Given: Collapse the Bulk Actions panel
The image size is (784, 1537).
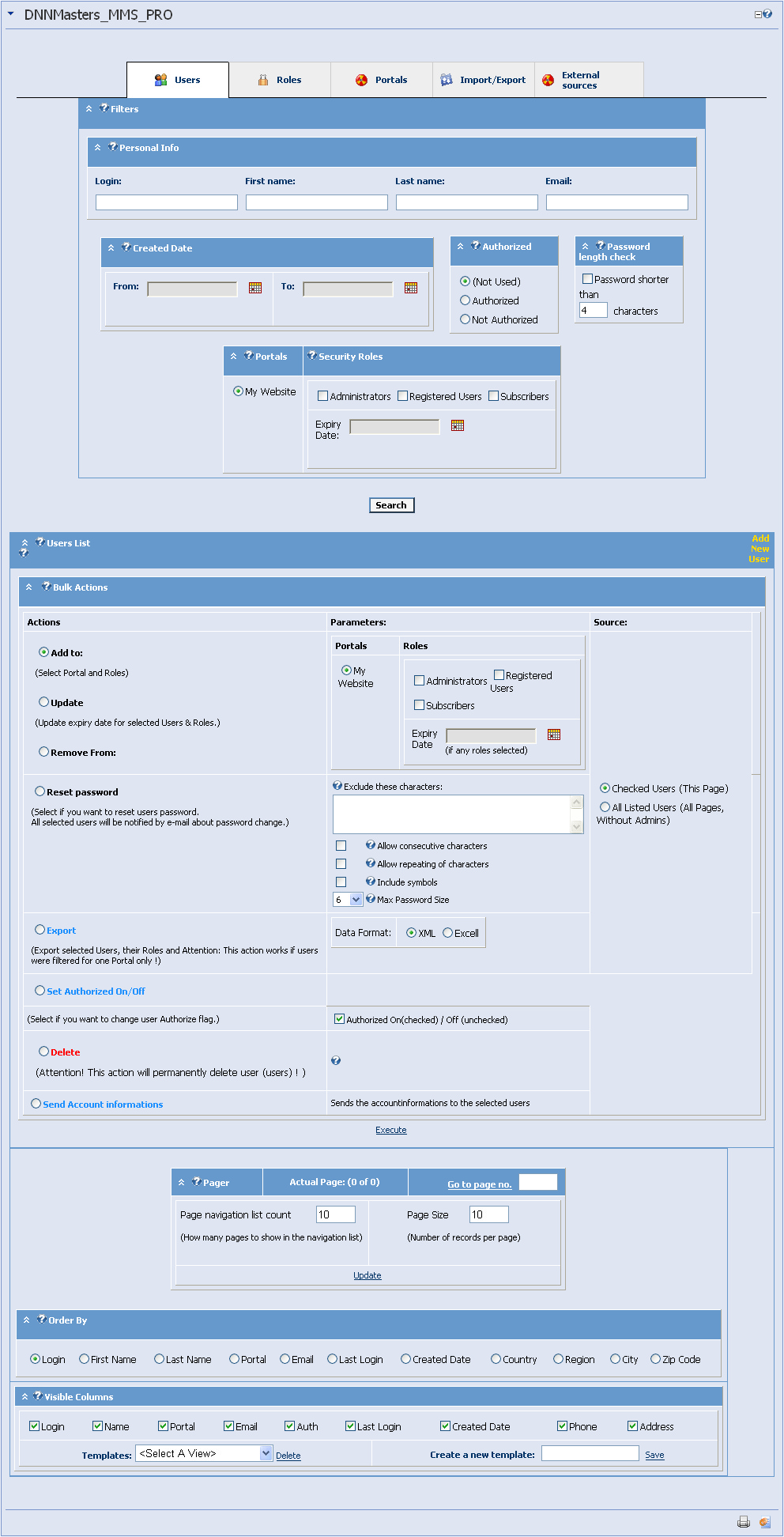Looking at the screenshot, I should (x=29, y=587).
